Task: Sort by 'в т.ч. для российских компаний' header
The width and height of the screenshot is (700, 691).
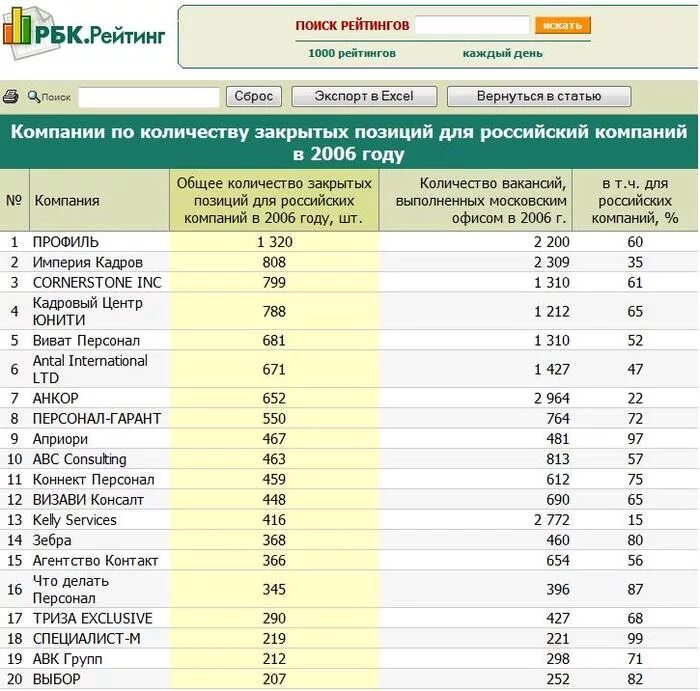Action: click(635, 200)
